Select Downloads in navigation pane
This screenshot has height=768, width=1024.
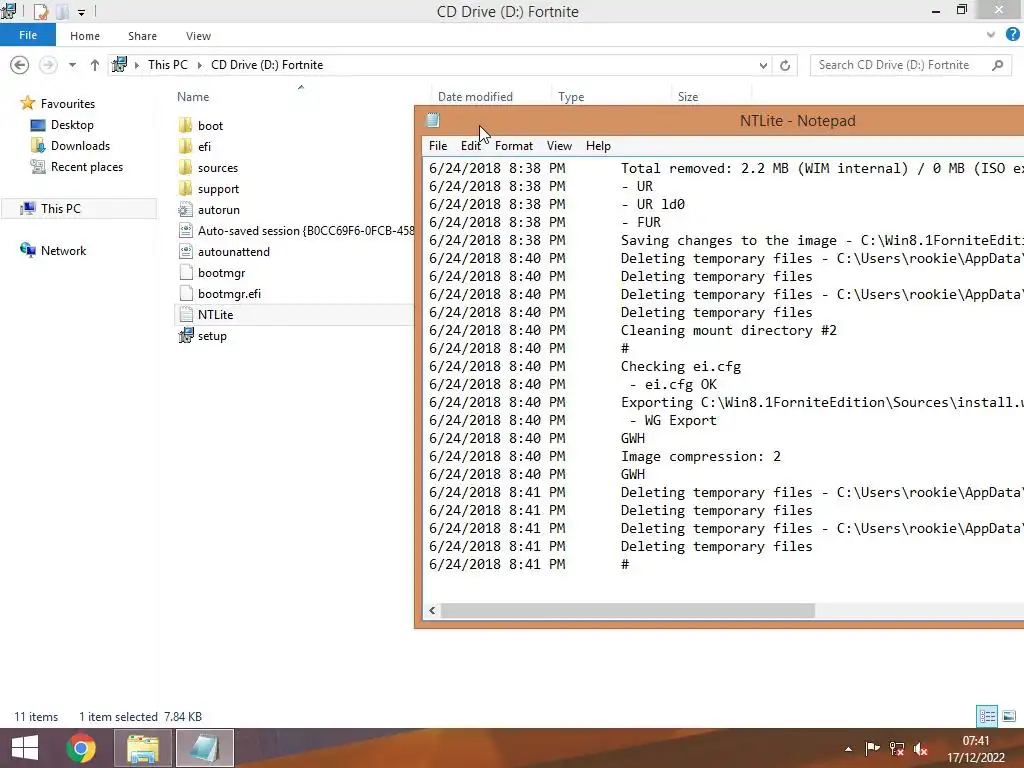pos(80,146)
